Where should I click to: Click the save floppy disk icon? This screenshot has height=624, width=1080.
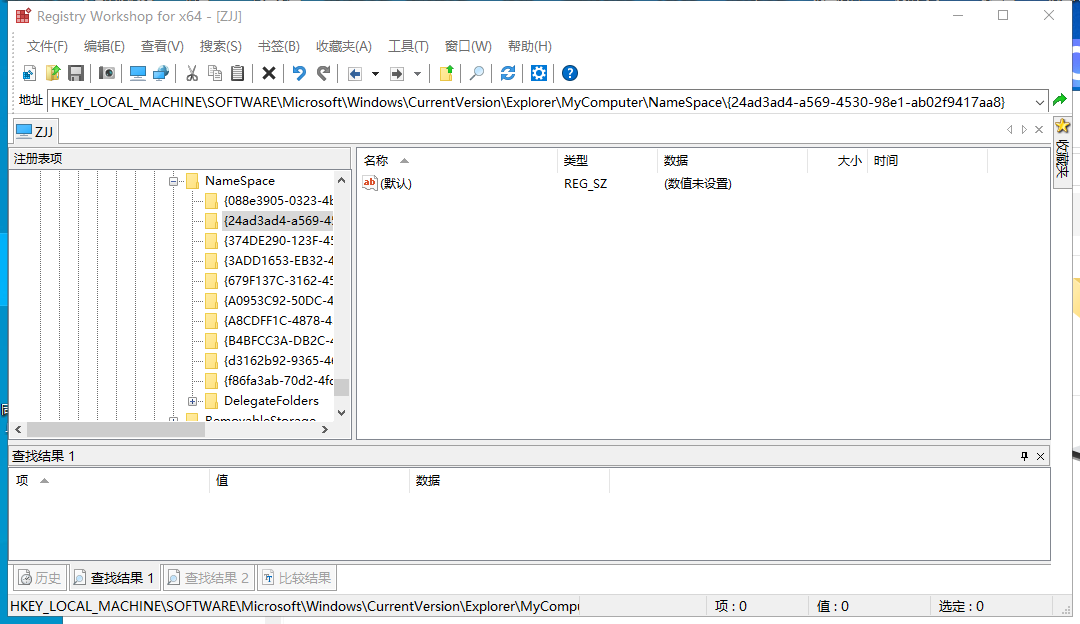click(76, 73)
